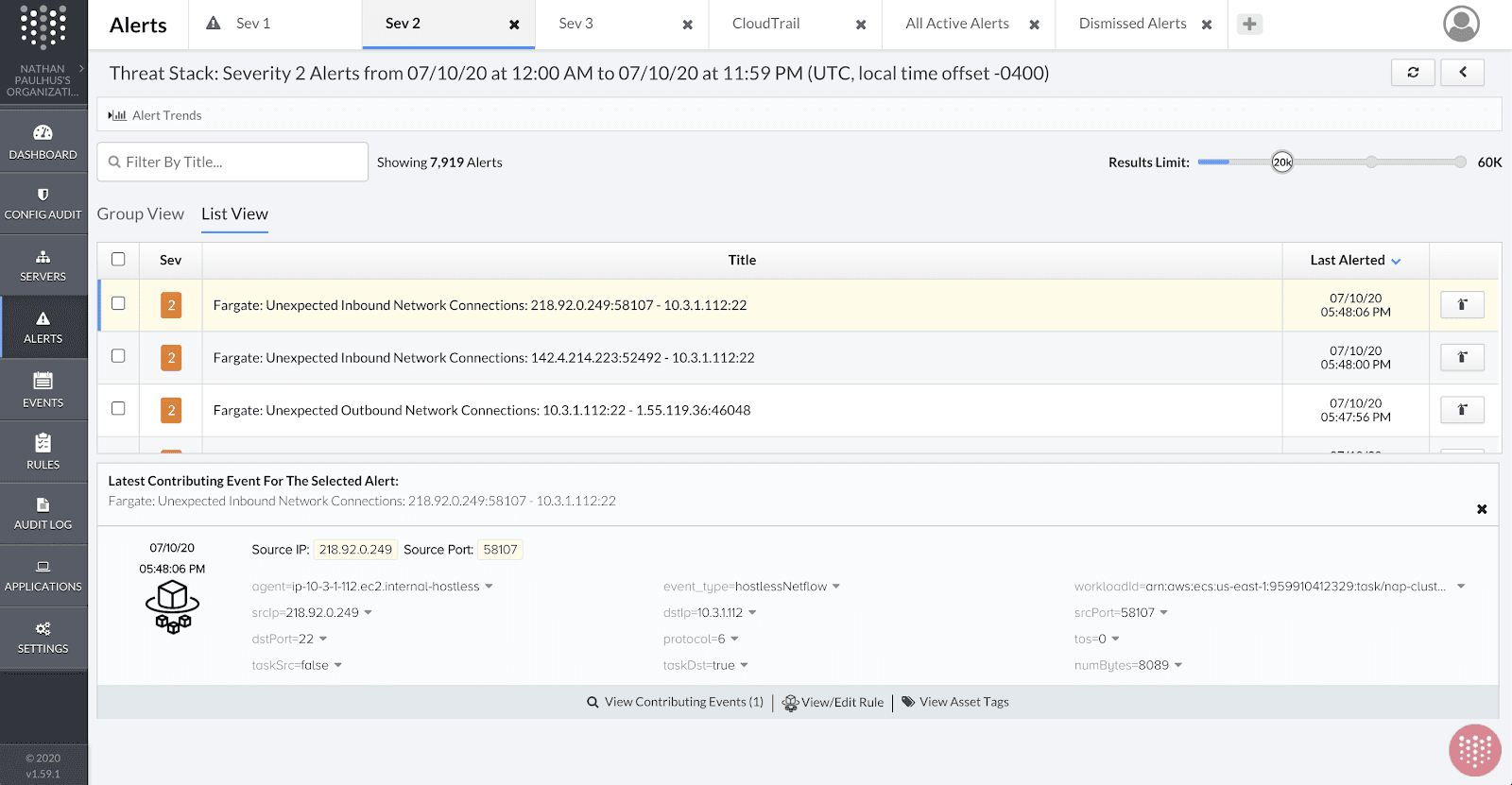
Task: Select checkbox for alert 218.92.0.249:58107
Action: click(118, 304)
